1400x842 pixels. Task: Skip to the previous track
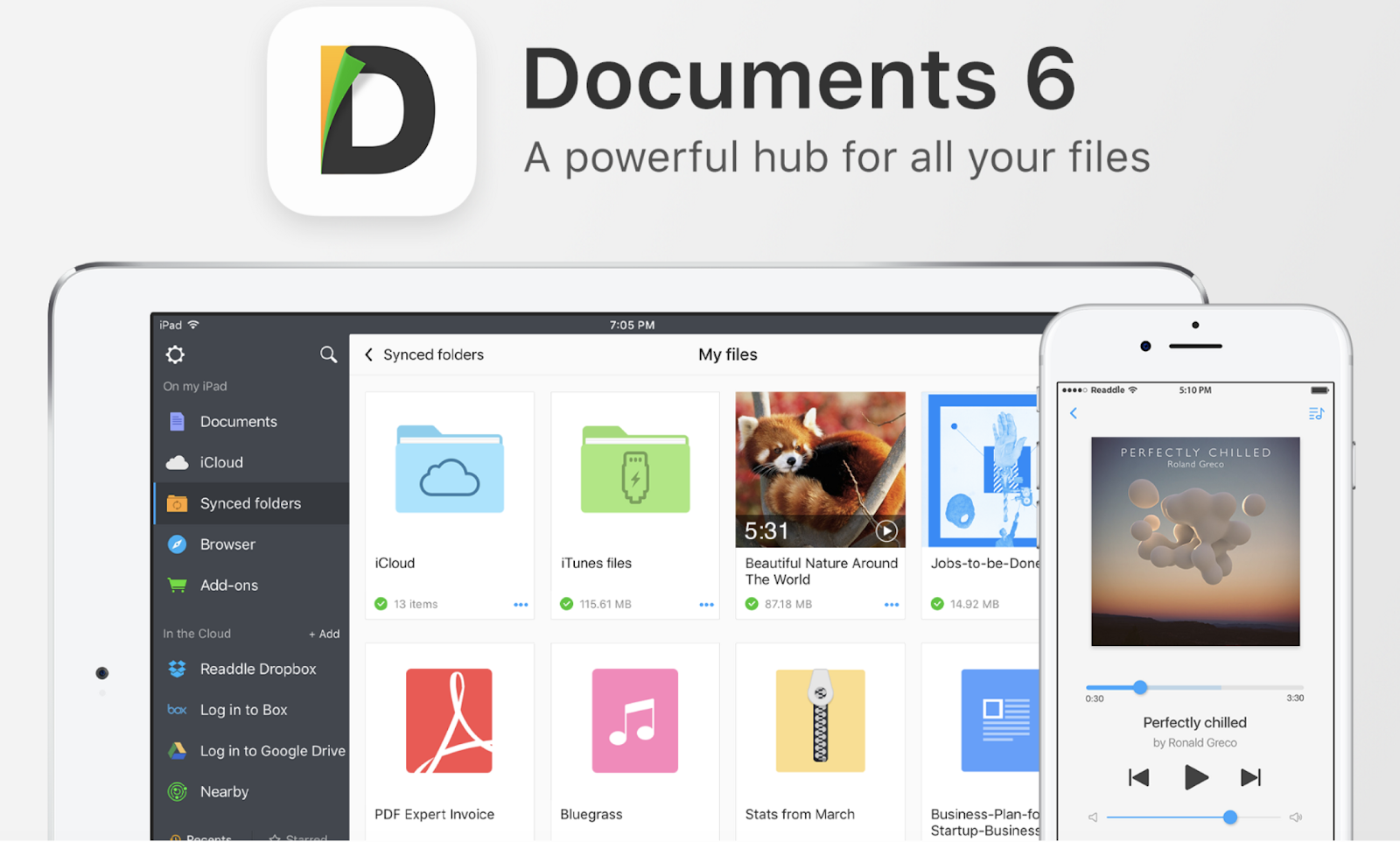pyautogui.click(x=1138, y=777)
